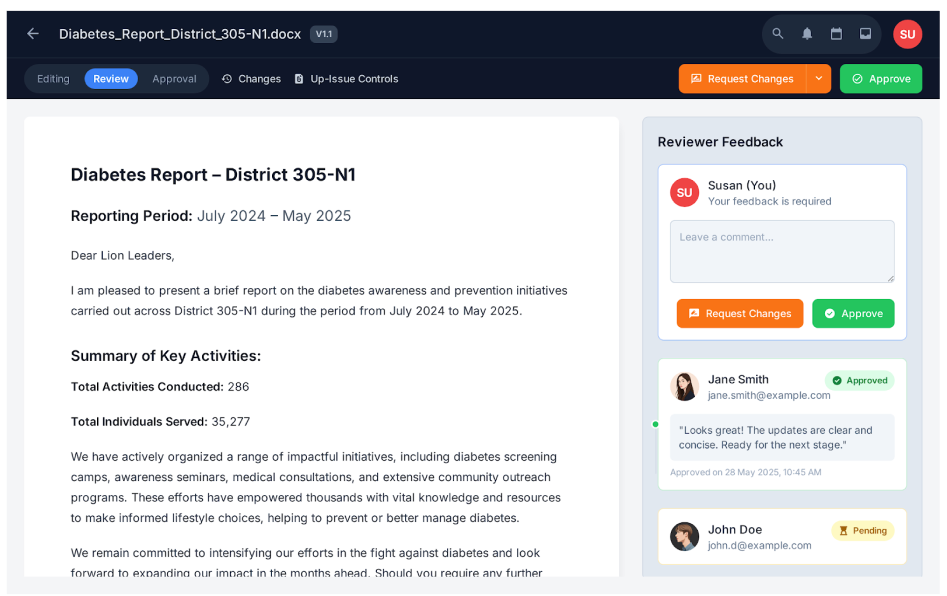The height and width of the screenshot is (596, 947).
Task: Expand the Request Changes dropdown arrow
Action: pyautogui.click(x=819, y=79)
